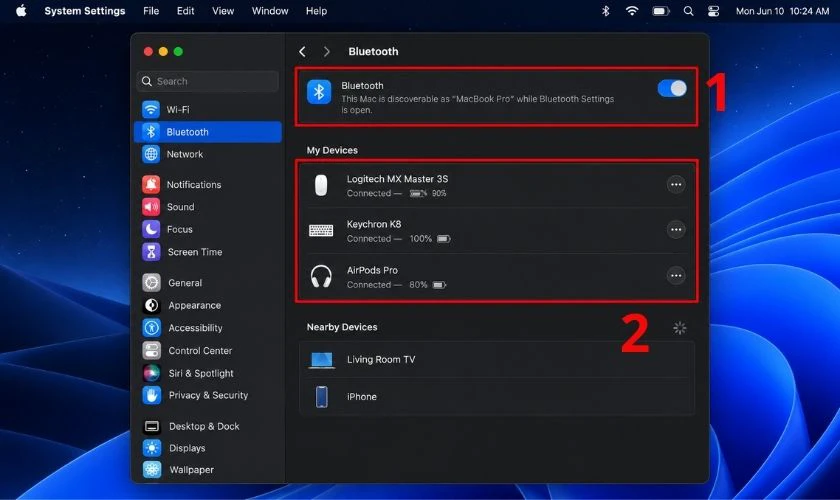Click the Nearby Devices heading
The height and width of the screenshot is (500, 840).
tap(342, 327)
